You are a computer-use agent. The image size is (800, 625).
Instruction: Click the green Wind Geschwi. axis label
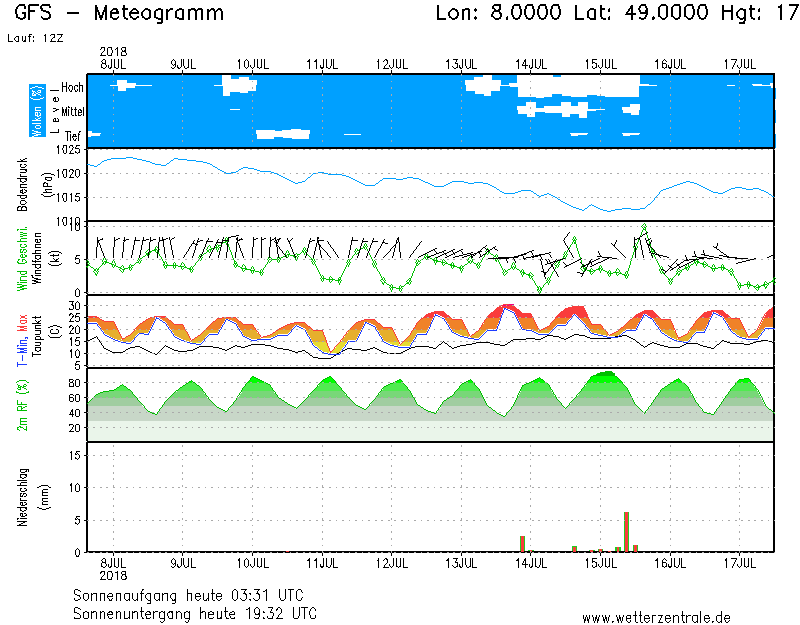(22, 258)
